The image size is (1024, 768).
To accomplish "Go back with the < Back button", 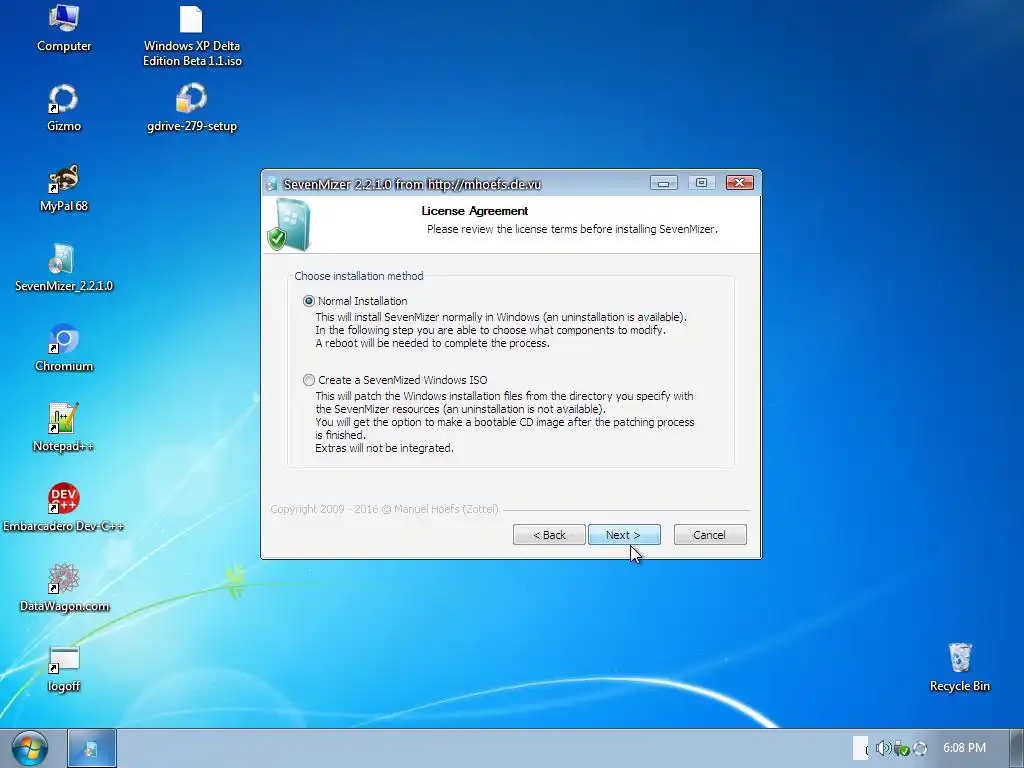I will (549, 535).
